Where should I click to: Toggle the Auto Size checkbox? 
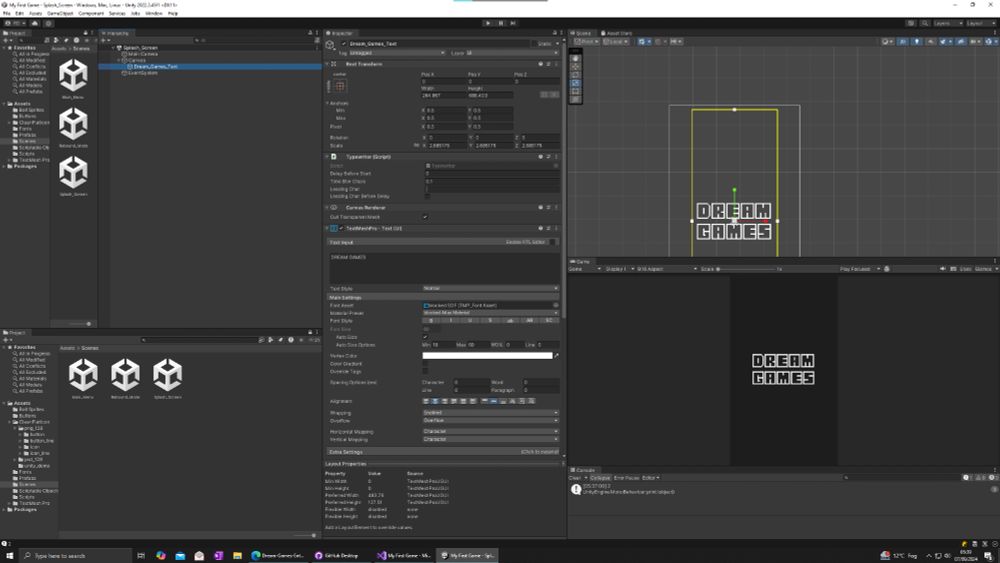click(x=425, y=337)
